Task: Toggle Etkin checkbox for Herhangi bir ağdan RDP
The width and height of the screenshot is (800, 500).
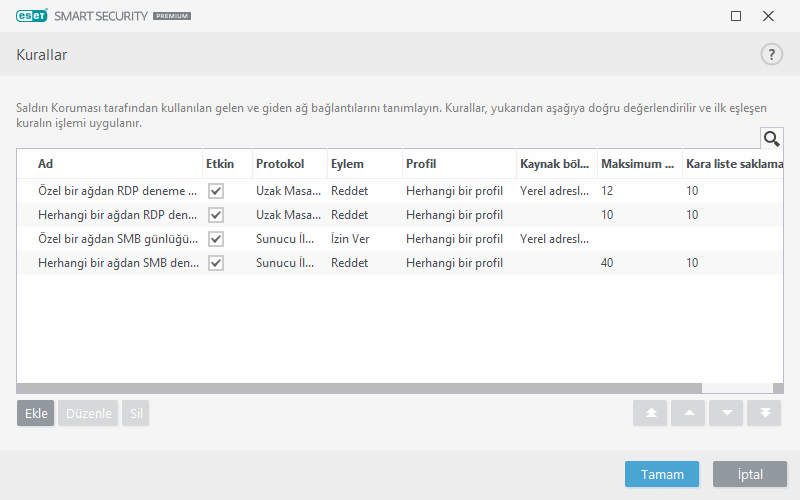Action: [x=215, y=215]
